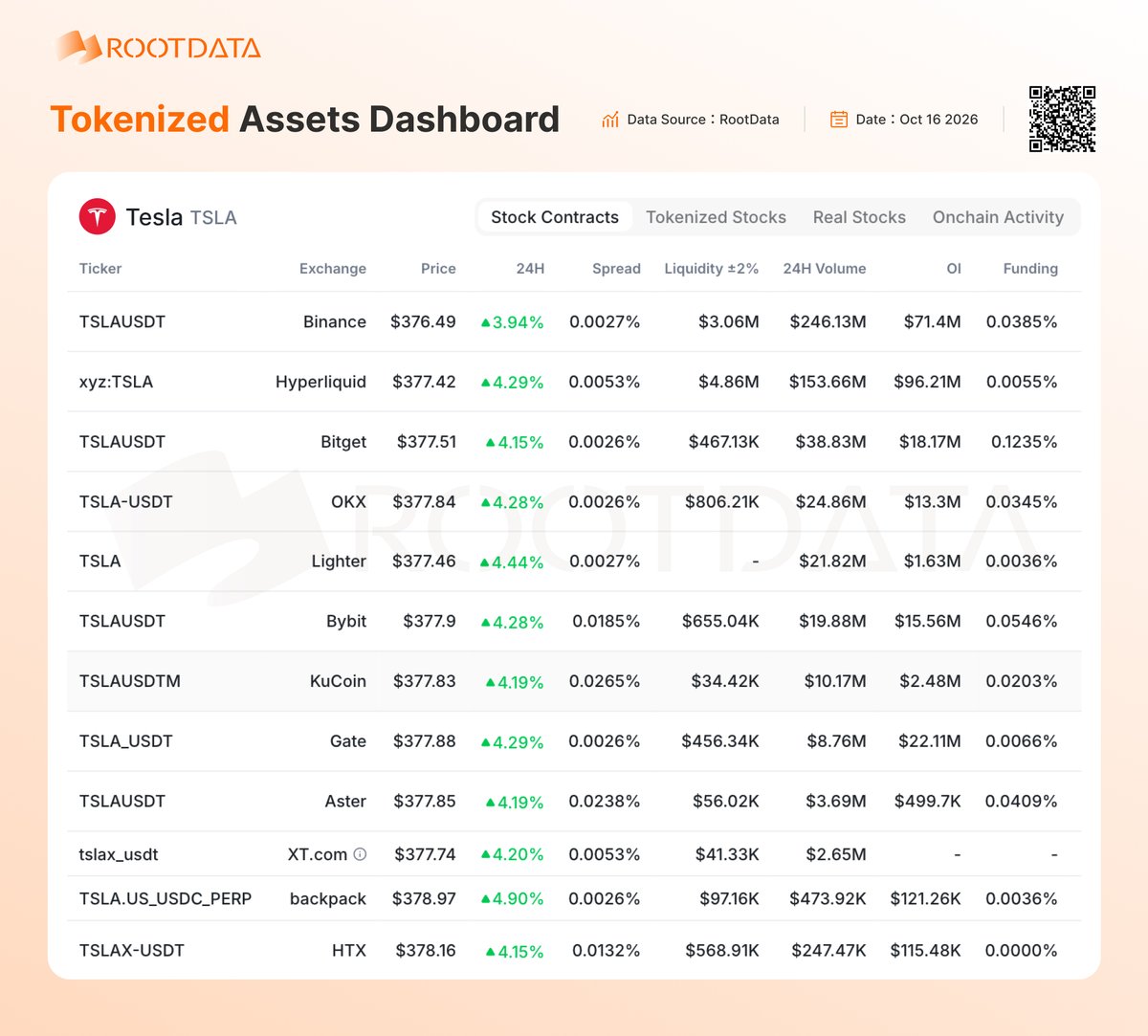Click the Binance exchange name
Screen dimensions: 1148x1036
(x=335, y=322)
